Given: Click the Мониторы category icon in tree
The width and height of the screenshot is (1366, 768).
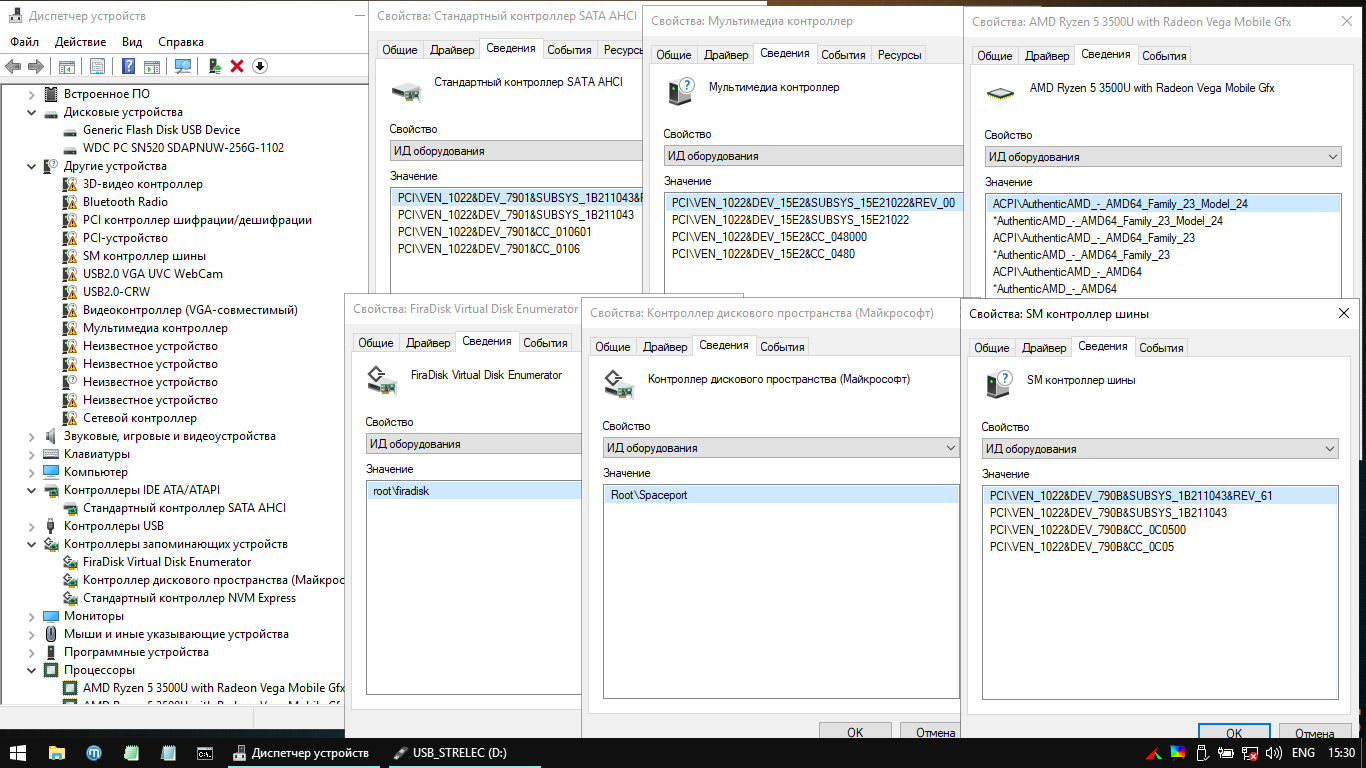Looking at the screenshot, I should (x=51, y=616).
